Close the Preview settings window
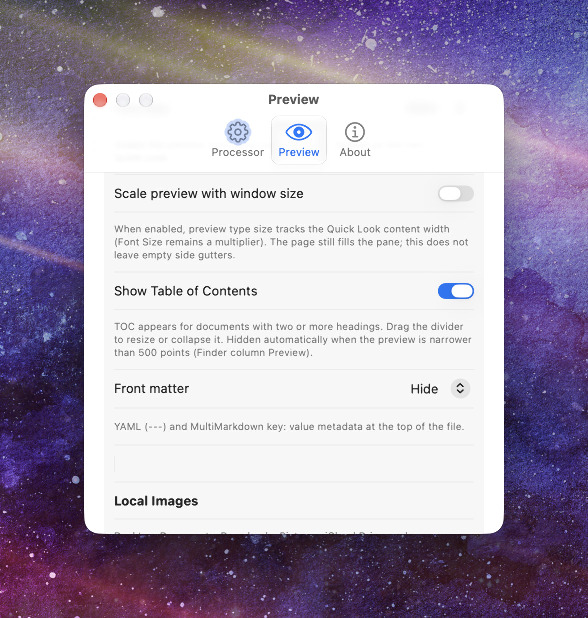The image size is (588, 618). [x=100, y=100]
